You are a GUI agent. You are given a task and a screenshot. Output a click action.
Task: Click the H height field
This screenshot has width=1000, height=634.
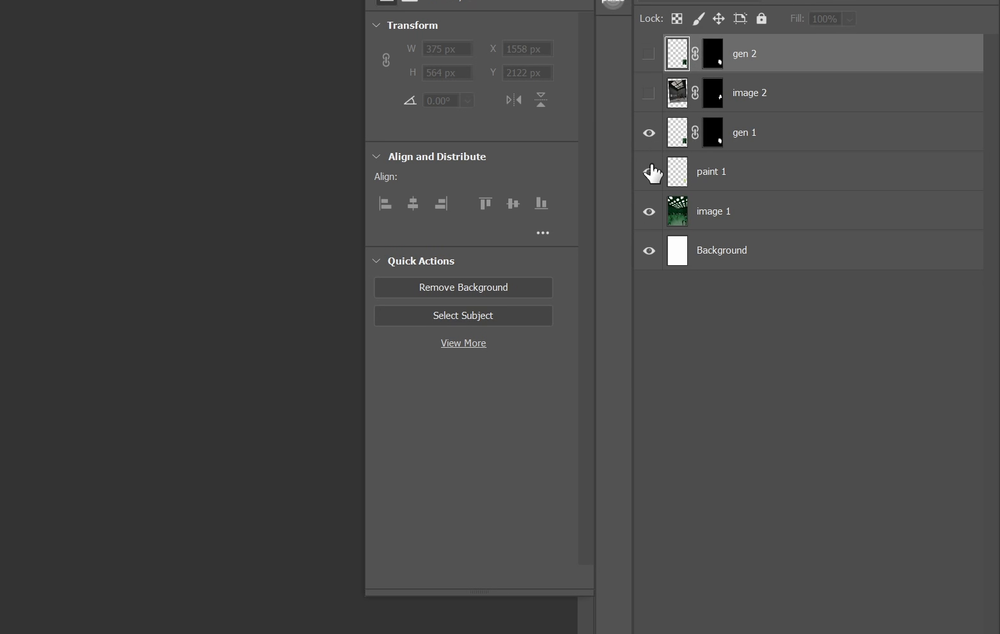click(446, 73)
